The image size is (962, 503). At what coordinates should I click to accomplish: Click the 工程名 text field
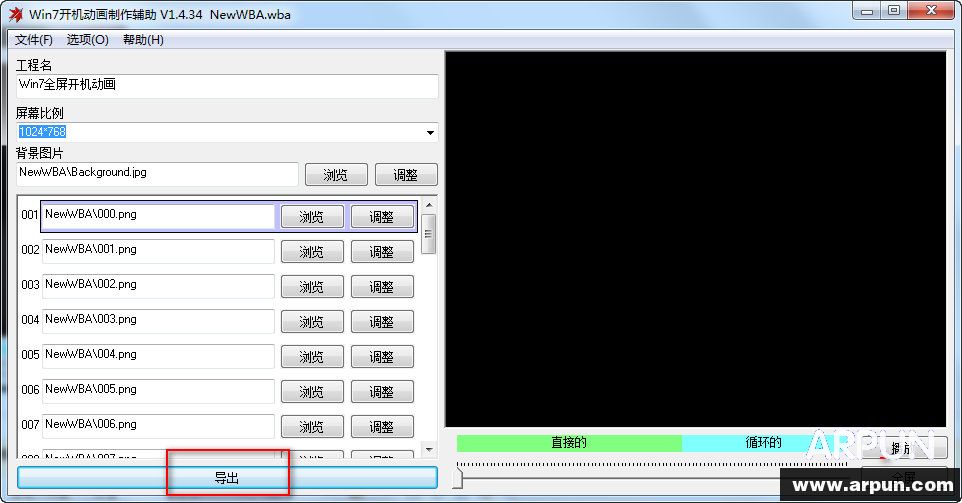coord(227,86)
